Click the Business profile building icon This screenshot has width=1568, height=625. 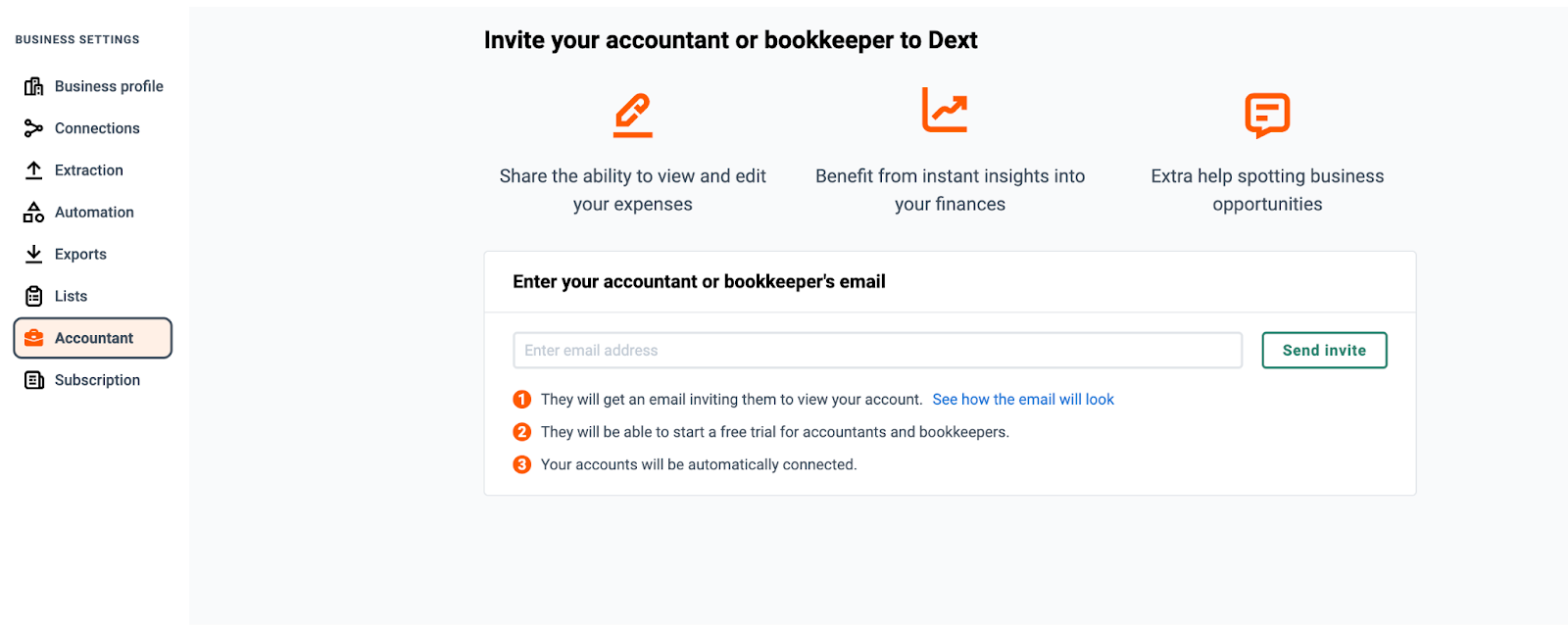click(33, 86)
